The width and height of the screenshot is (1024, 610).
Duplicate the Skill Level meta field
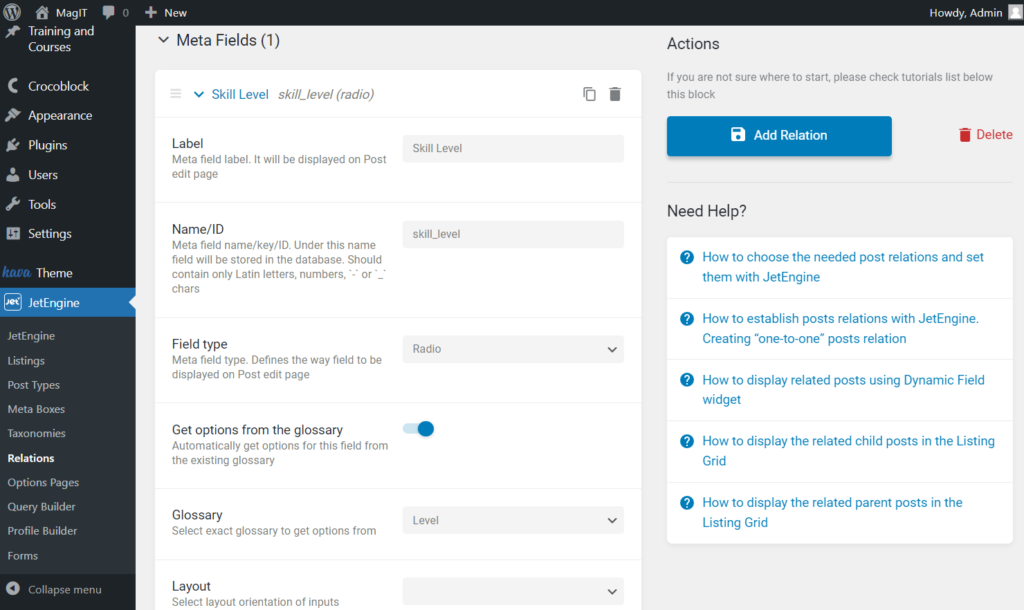(589, 94)
